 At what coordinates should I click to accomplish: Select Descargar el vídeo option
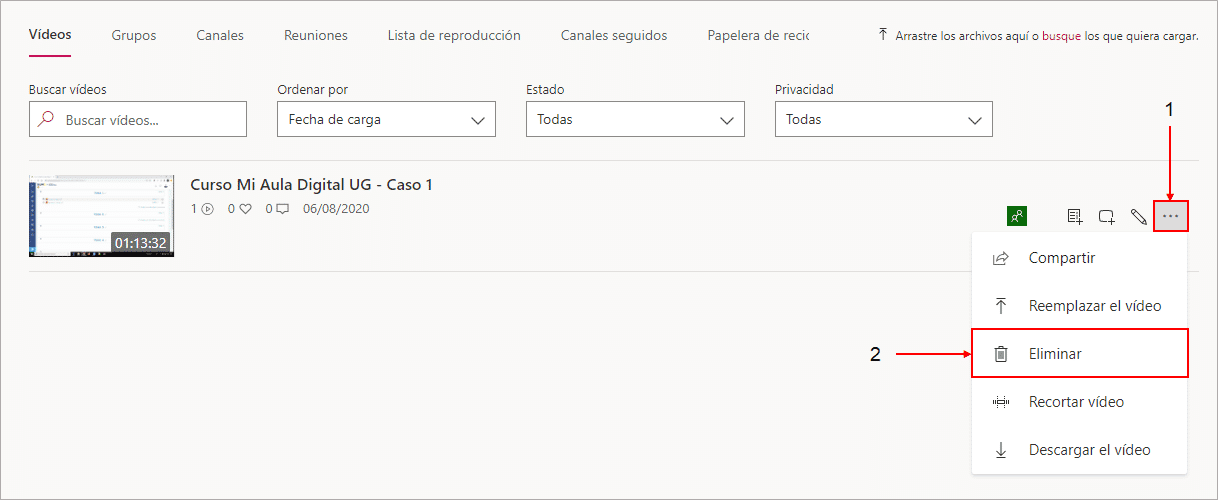[x=1080, y=450]
